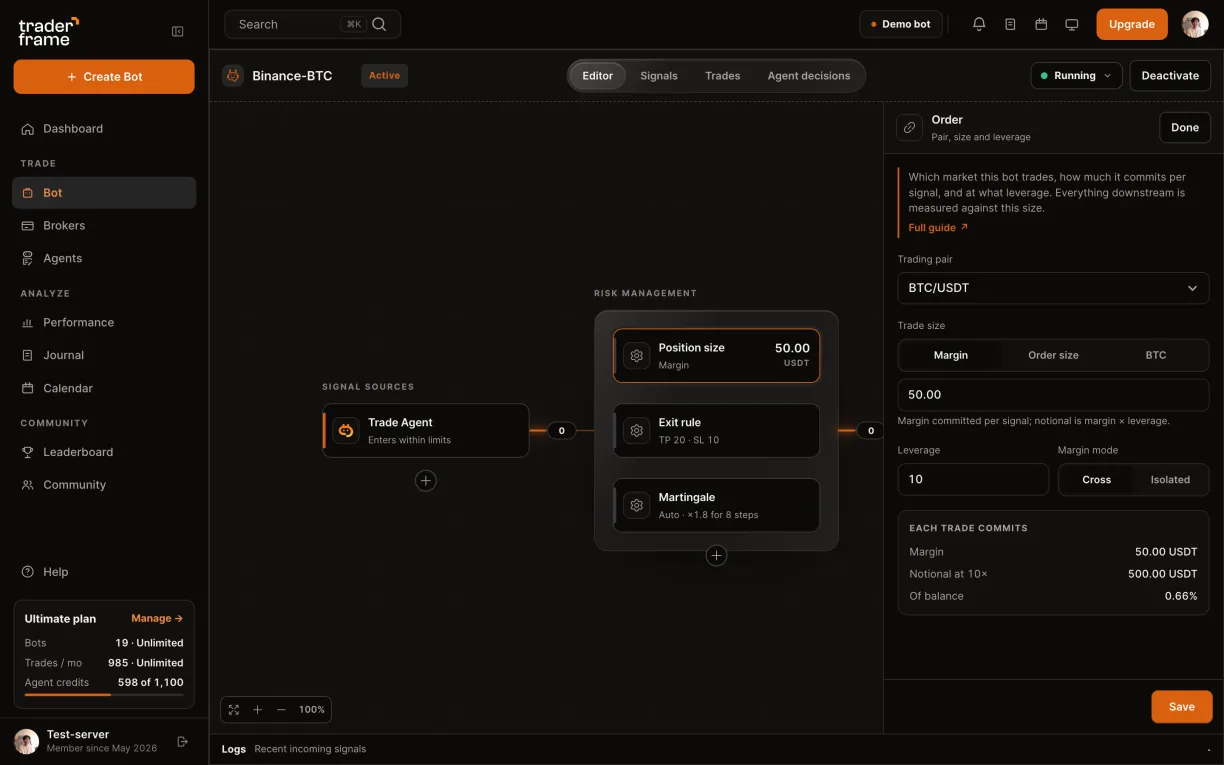Switch to the Agent decisions tab

click(809, 76)
